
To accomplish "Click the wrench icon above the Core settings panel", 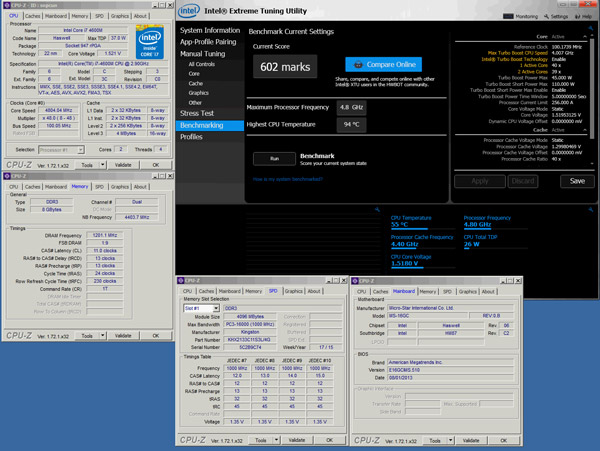I will (590, 28).
